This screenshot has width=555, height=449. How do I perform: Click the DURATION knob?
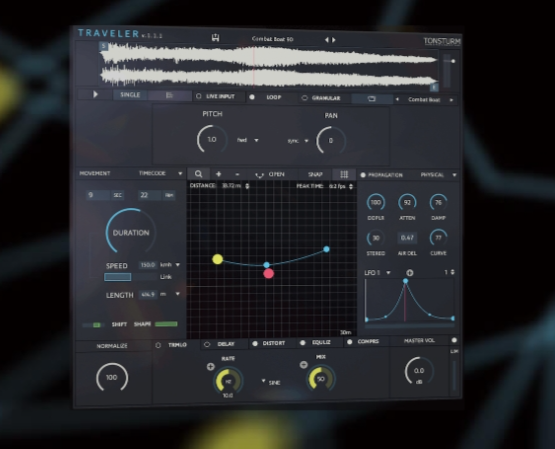pyautogui.click(x=131, y=232)
